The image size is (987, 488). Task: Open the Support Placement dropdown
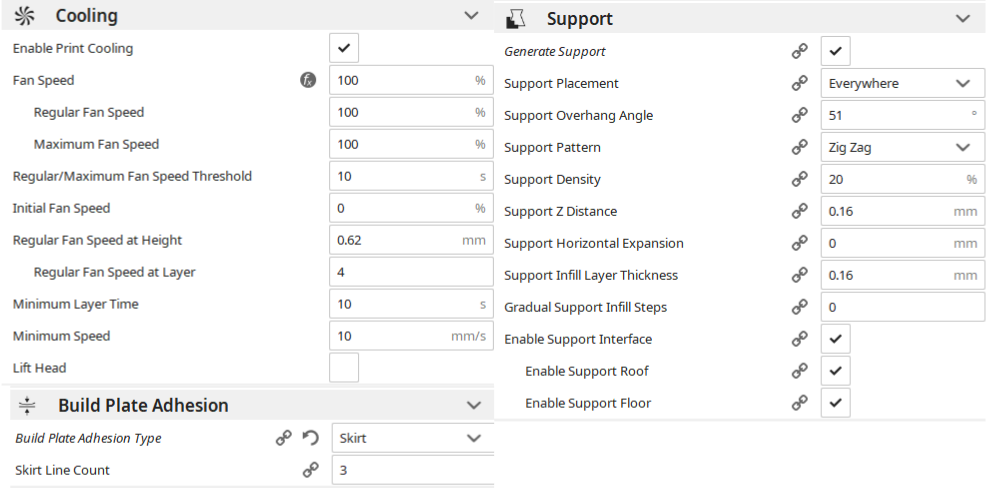pos(900,83)
